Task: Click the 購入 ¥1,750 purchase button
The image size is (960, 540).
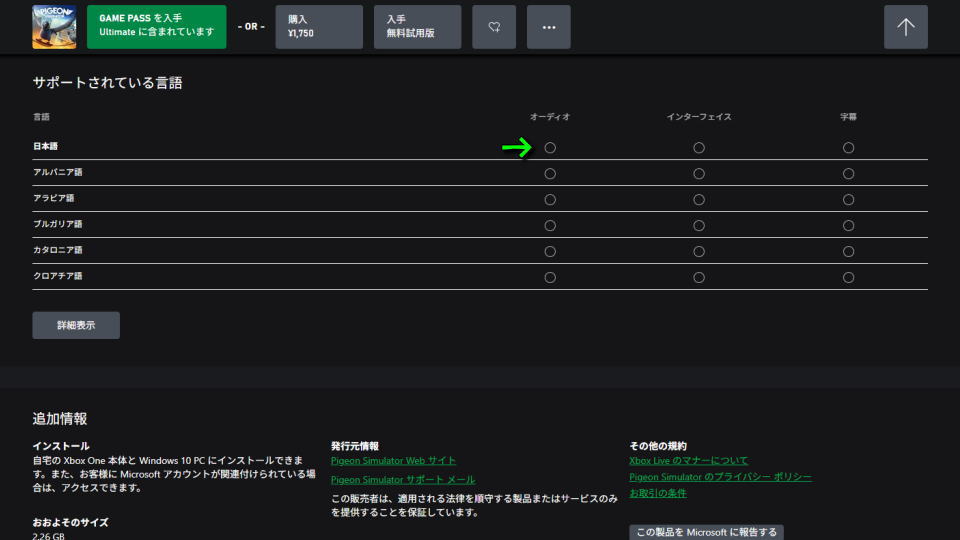Action: coord(319,27)
